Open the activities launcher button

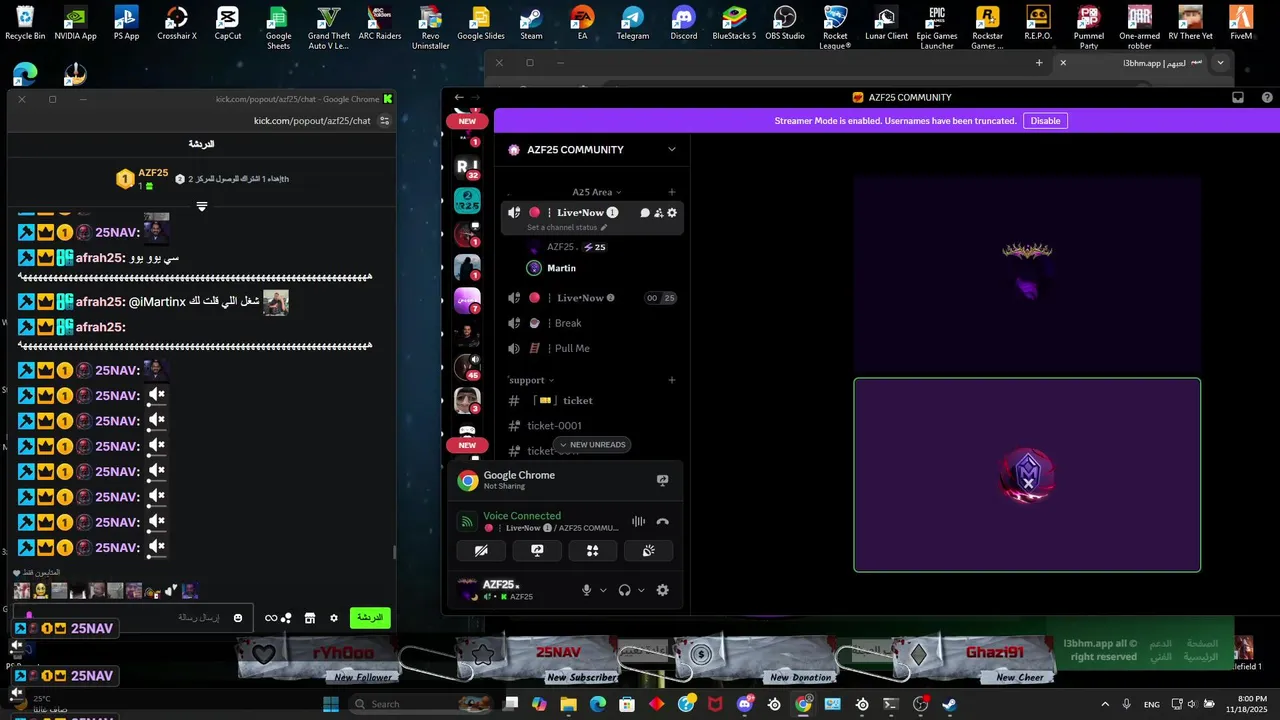pos(592,550)
